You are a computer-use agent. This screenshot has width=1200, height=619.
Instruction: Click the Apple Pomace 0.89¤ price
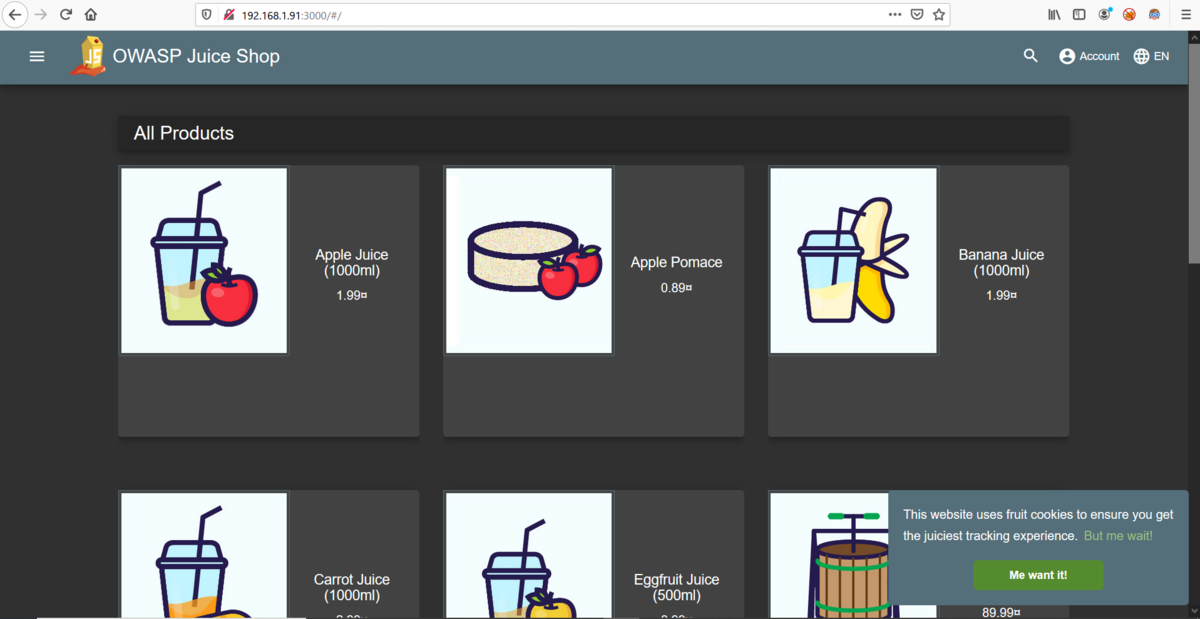pos(676,288)
